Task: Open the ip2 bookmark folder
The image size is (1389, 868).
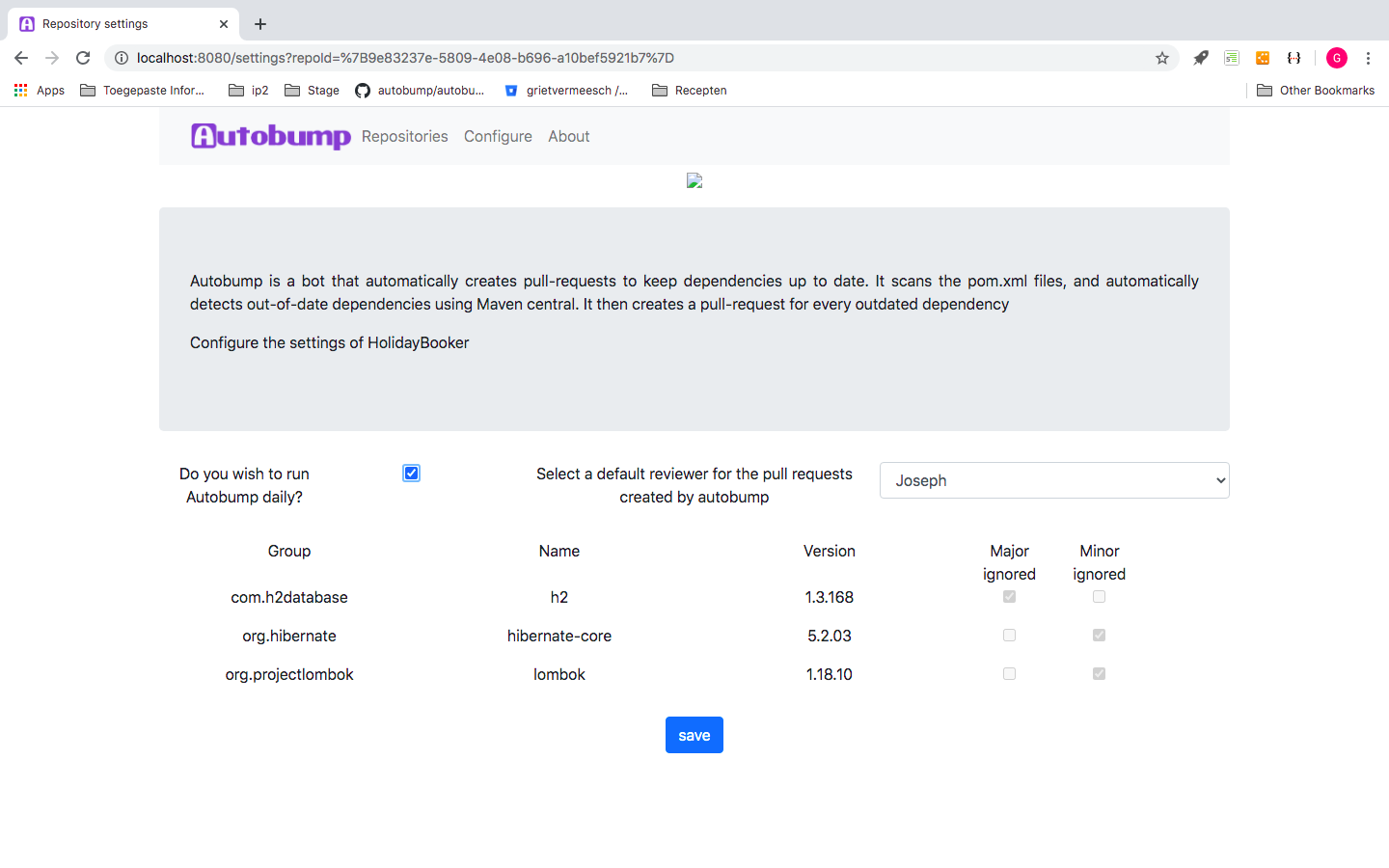Action: pos(249,91)
